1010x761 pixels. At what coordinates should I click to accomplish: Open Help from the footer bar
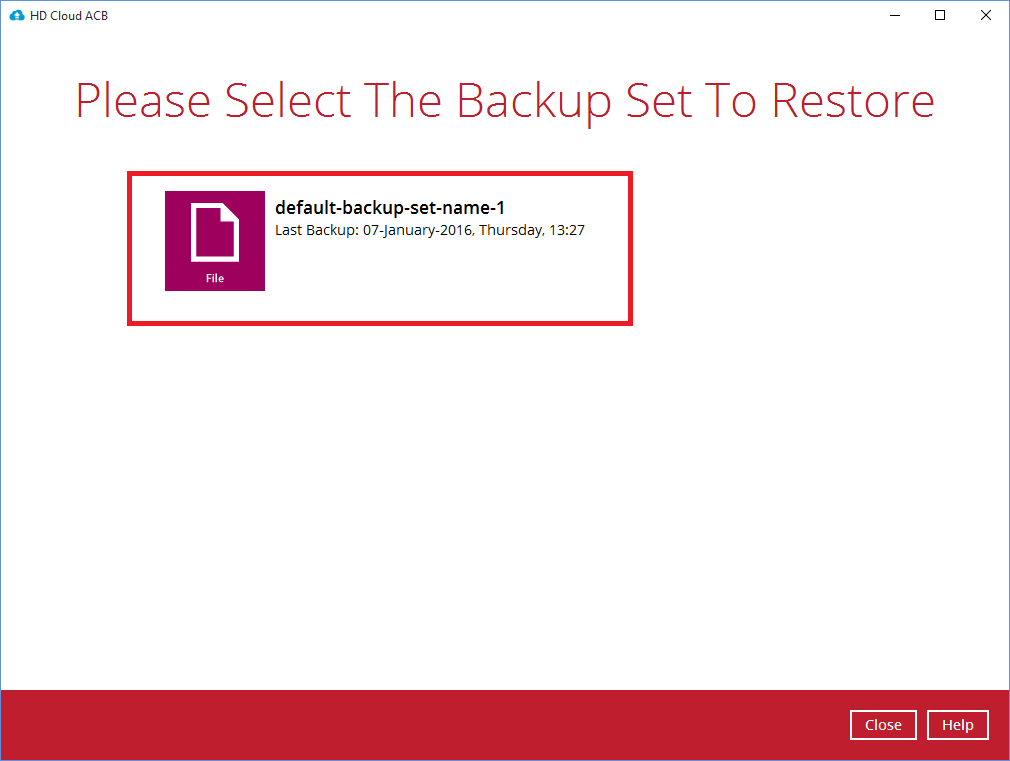(957, 725)
